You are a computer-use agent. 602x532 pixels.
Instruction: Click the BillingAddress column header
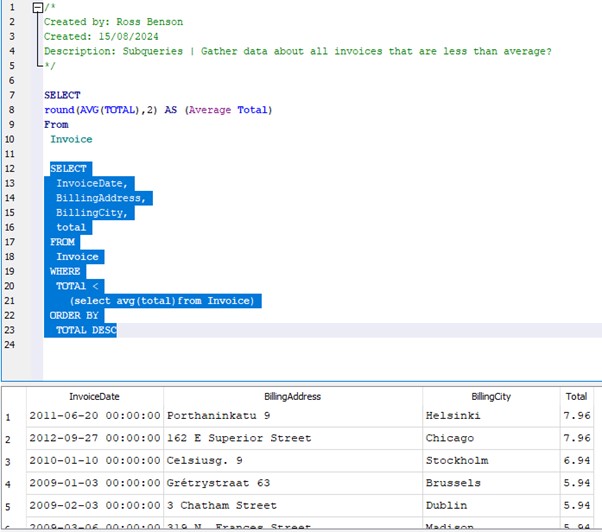click(292, 396)
